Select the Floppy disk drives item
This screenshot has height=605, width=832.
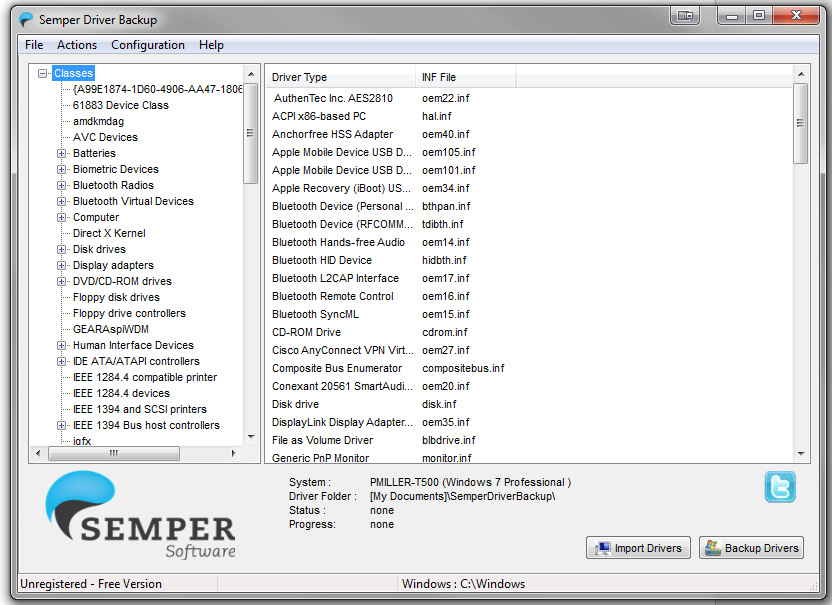coord(116,297)
